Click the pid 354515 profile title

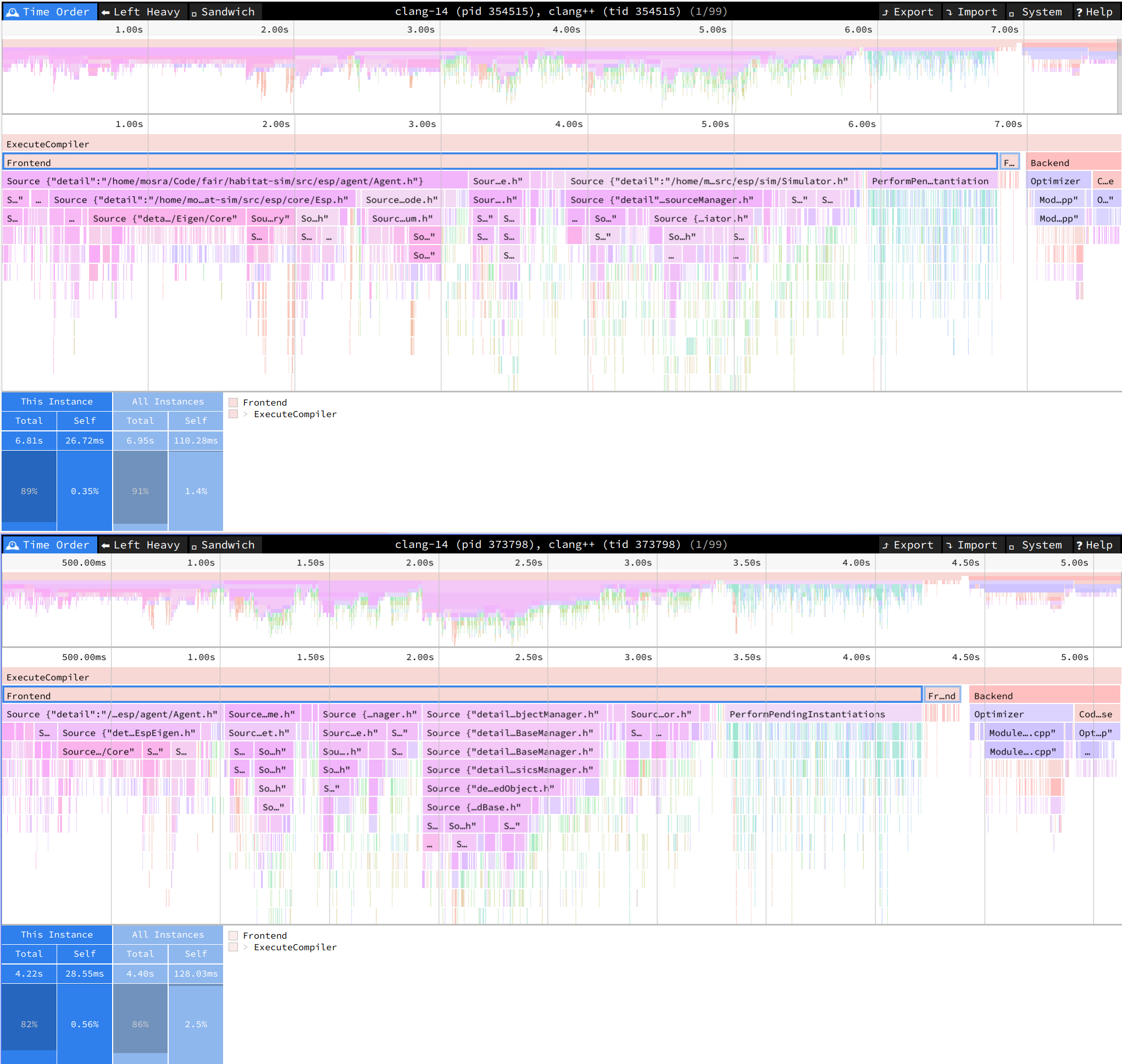560,12
